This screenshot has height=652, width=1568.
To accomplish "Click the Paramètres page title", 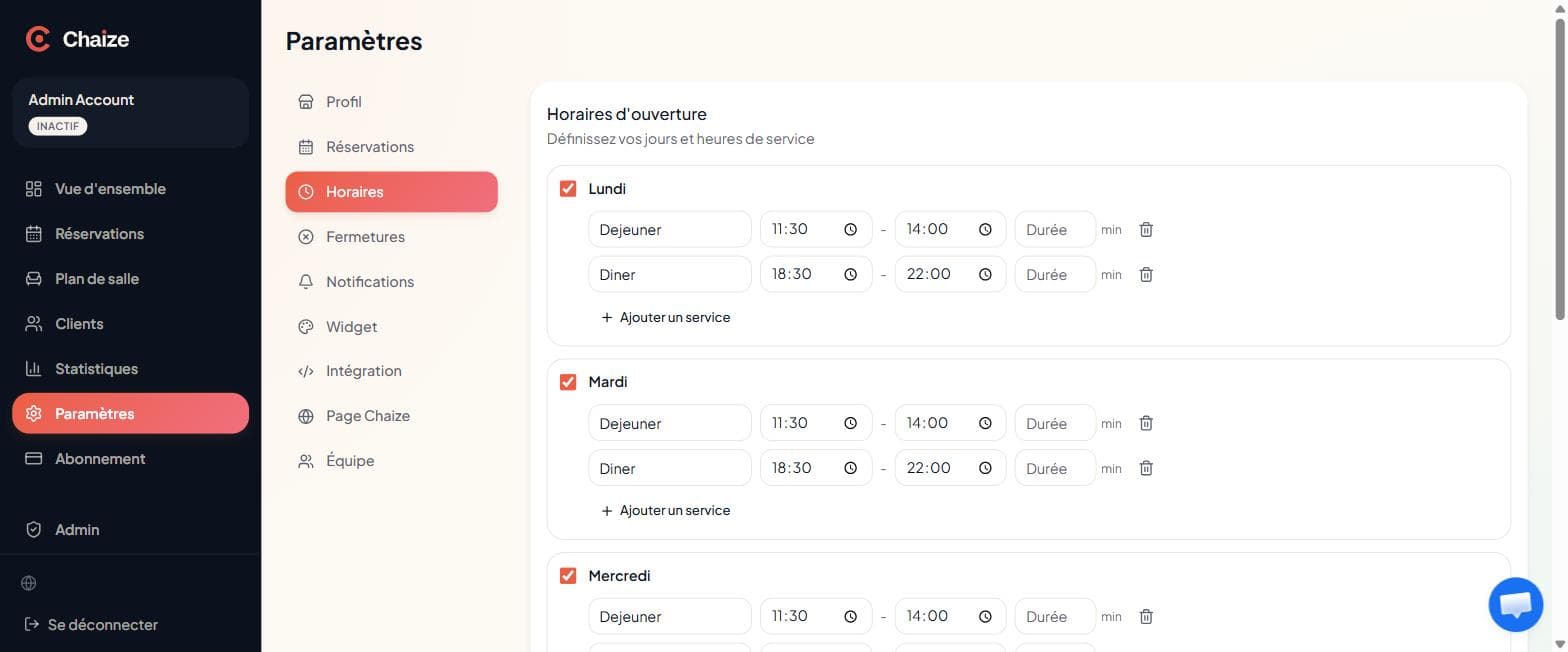I will [354, 41].
